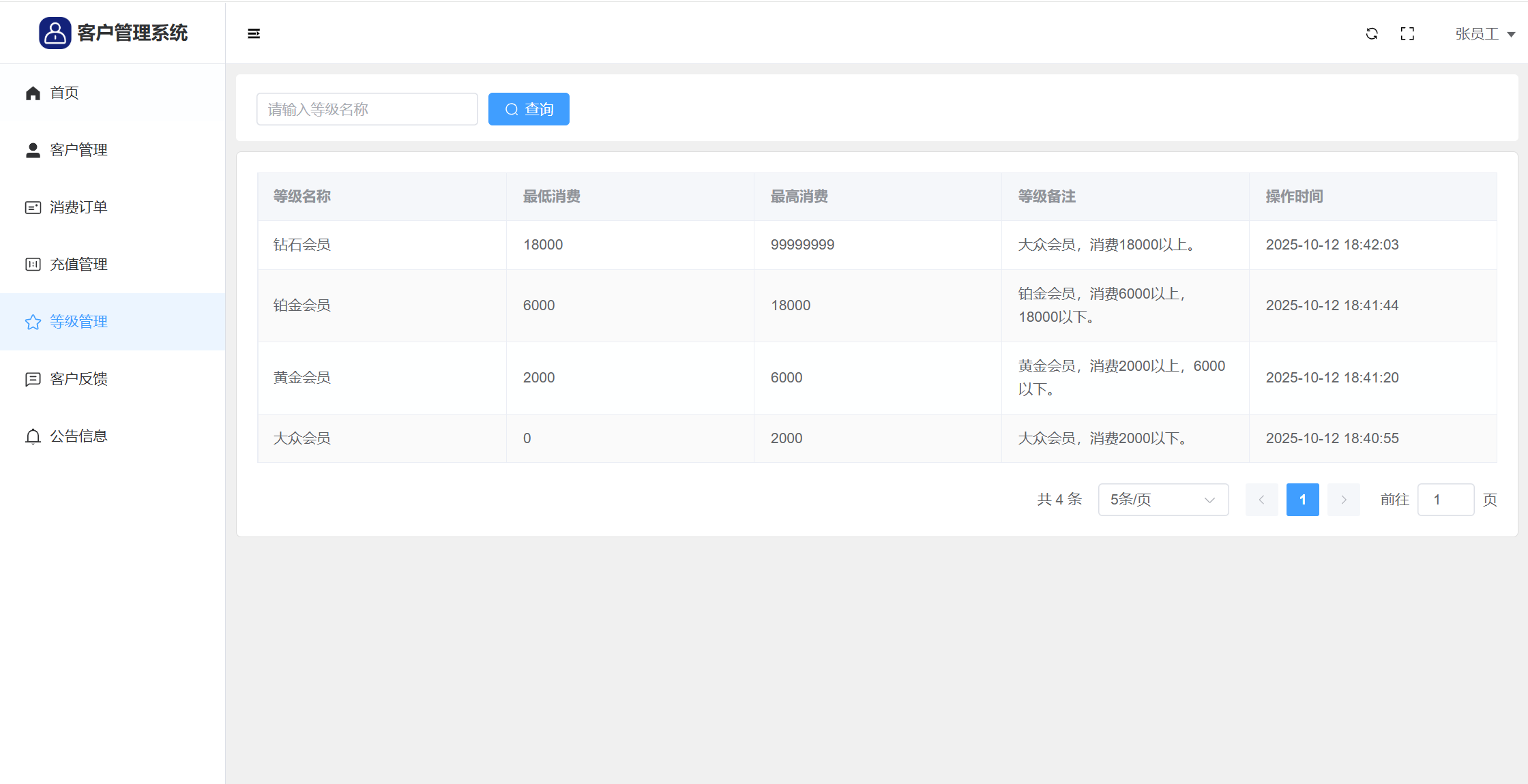
Task: Click the go-to page number input
Action: point(1445,500)
